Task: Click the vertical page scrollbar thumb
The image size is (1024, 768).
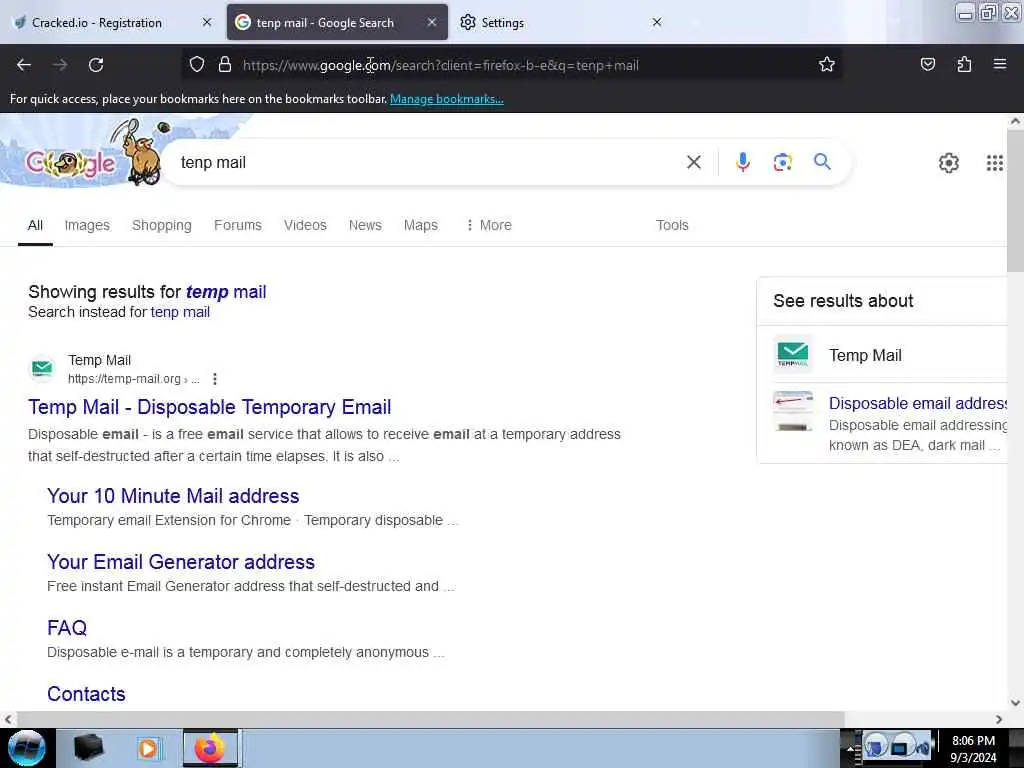Action: pyautogui.click(x=1015, y=200)
